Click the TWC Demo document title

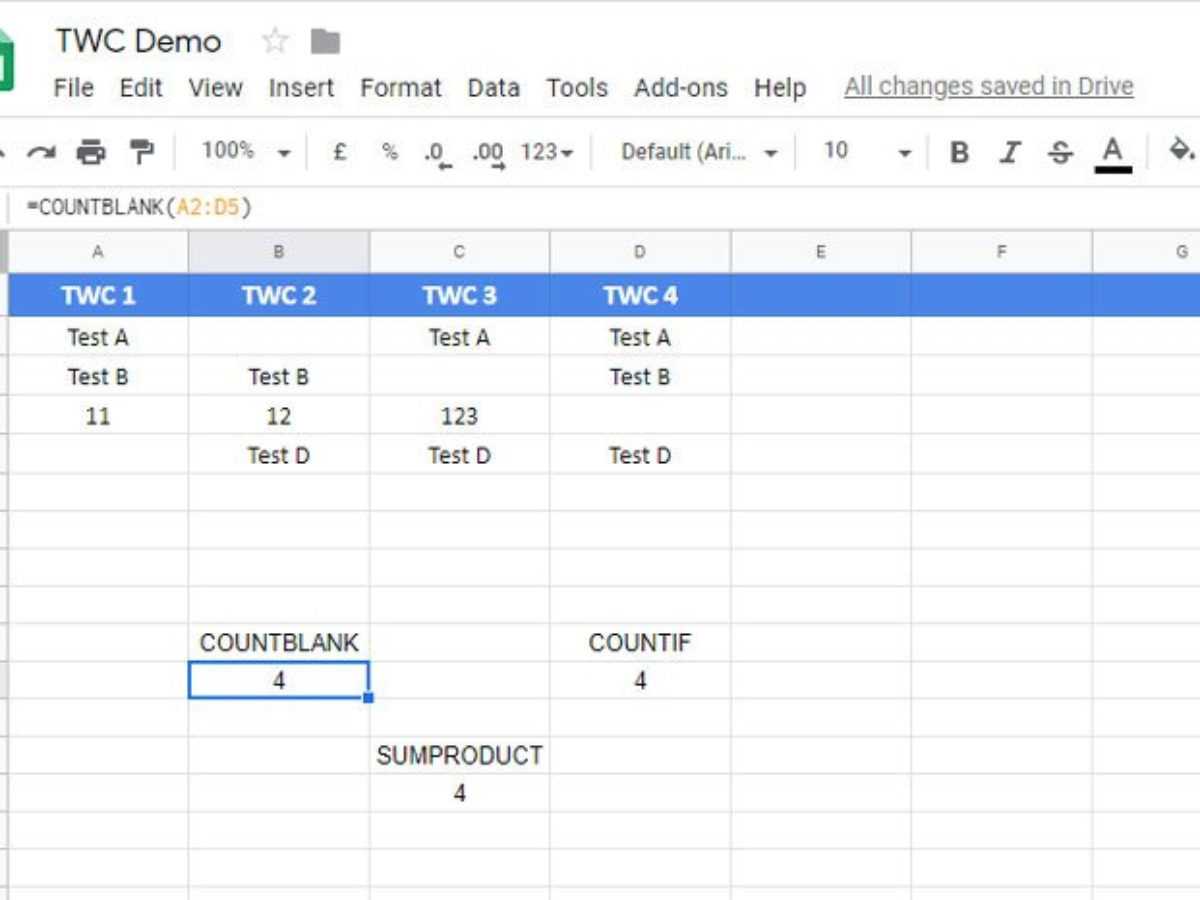(x=138, y=41)
